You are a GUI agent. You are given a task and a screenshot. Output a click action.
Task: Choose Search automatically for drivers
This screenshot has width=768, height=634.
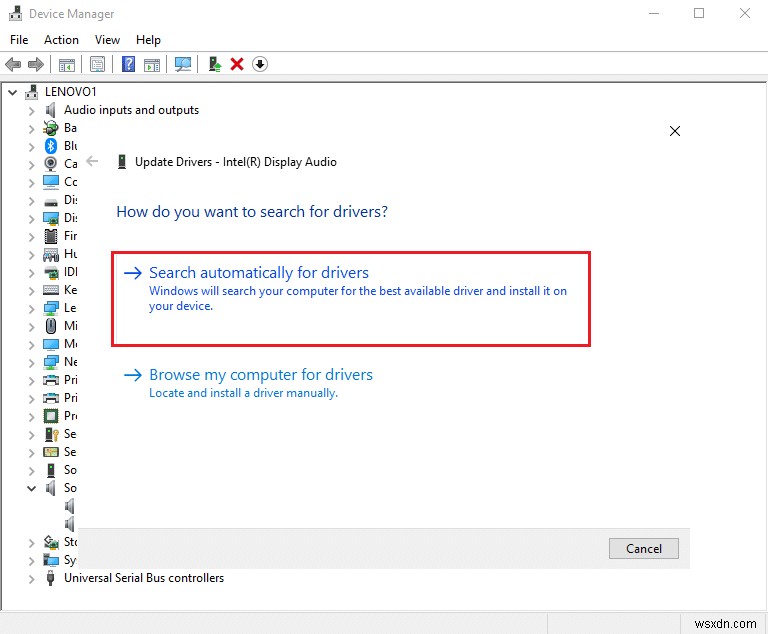point(259,273)
